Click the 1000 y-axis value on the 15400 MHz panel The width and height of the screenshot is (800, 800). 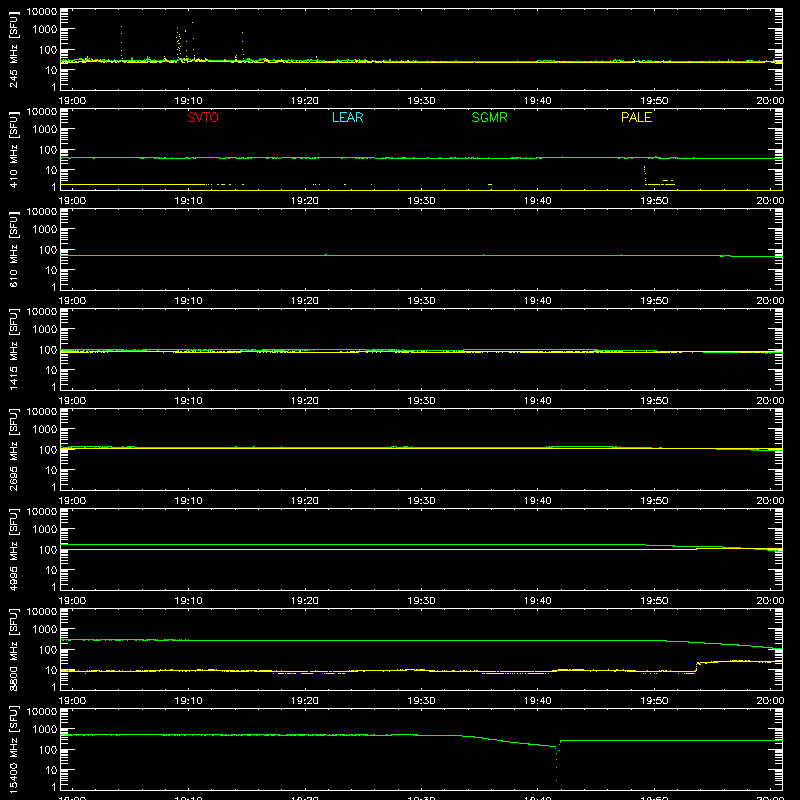point(45,729)
